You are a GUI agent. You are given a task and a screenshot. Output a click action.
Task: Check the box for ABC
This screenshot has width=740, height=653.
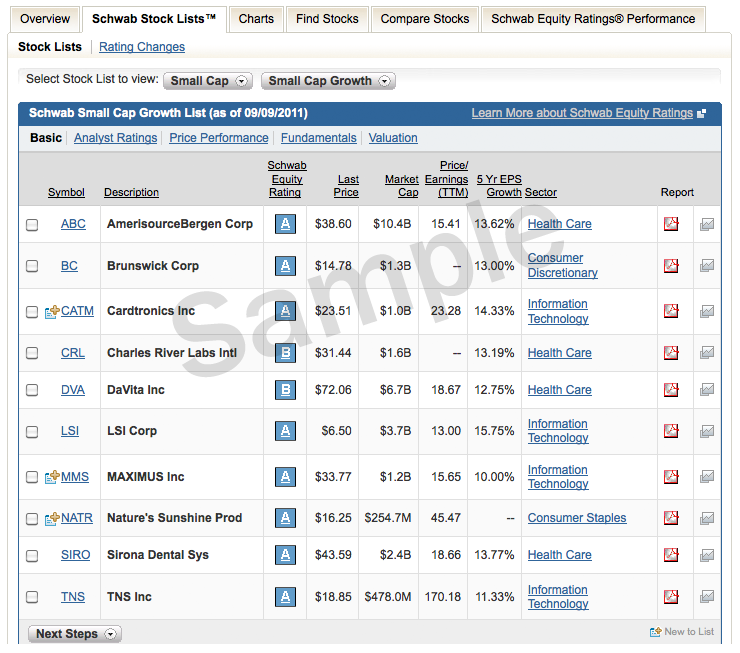(x=32, y=225)
